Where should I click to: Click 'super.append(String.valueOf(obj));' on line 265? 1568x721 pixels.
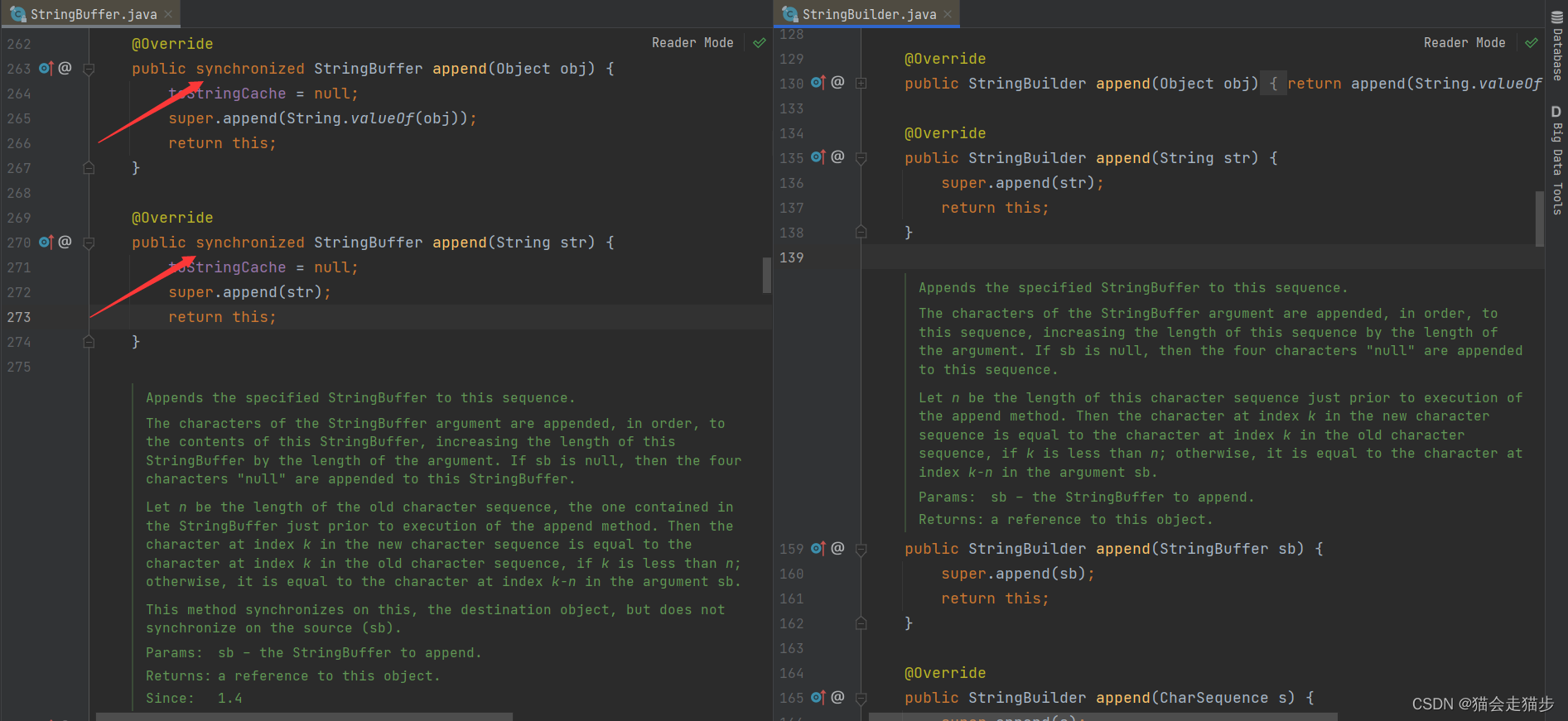coord(322,118)
